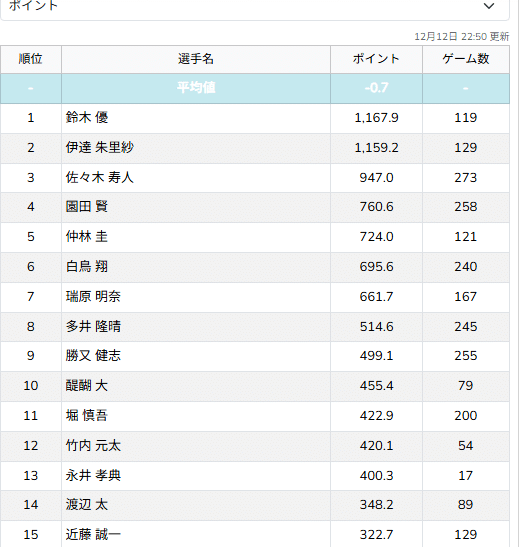Click the points value 661.7
Screen dimensions: 519x547
tap(376, 297)
